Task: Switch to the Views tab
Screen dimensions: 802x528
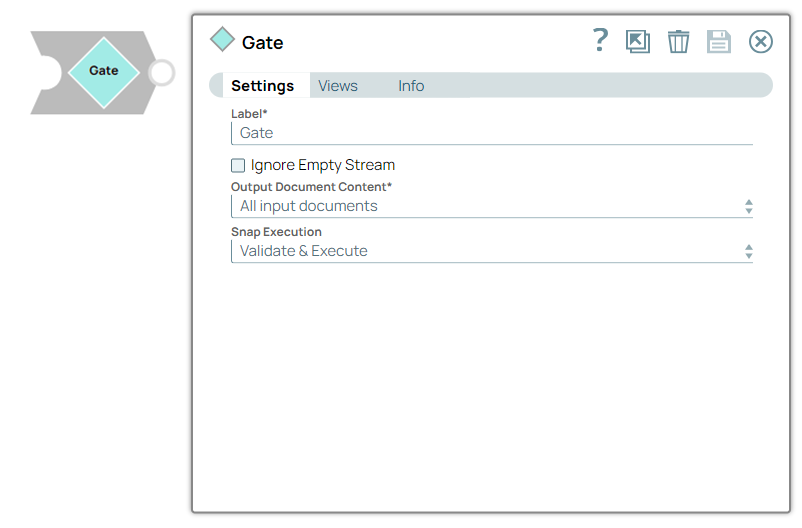Action: 338,86
